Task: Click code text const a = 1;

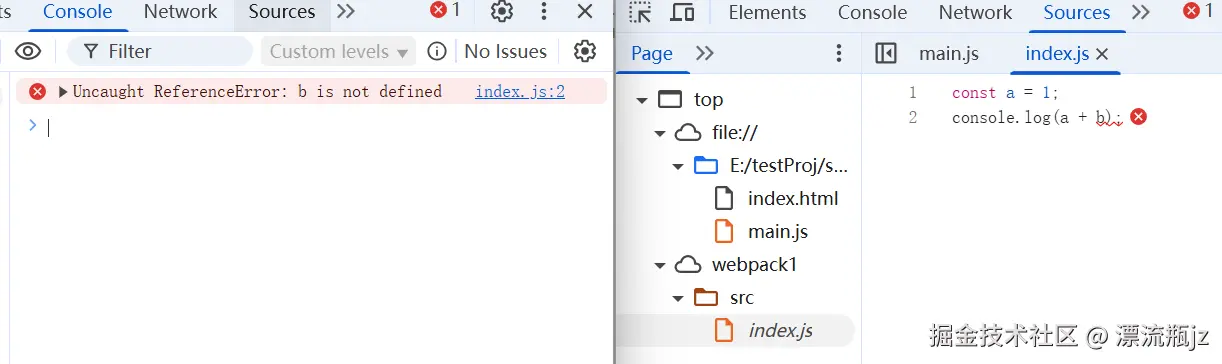Action: [x=1005, y=92]
